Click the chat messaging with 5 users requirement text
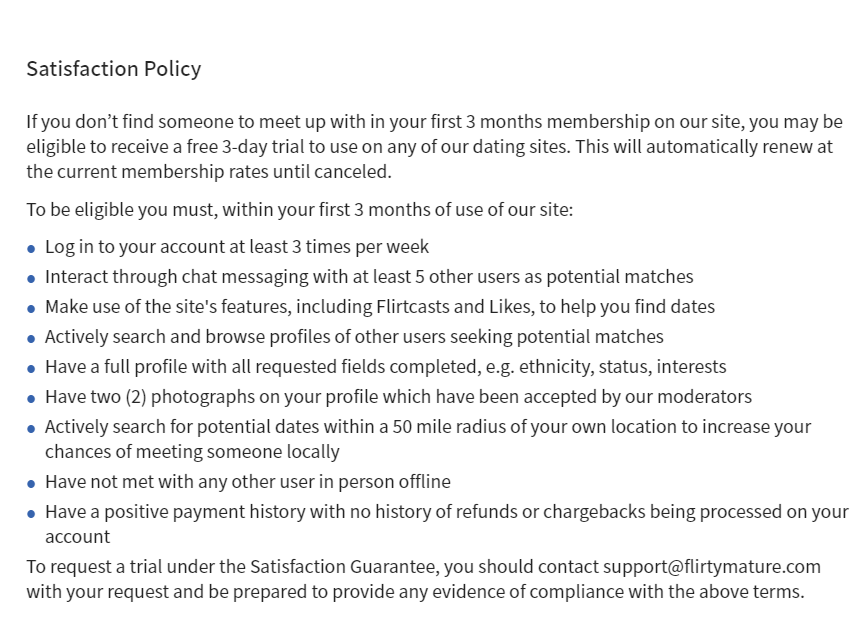The height and width of the screenshot is (627, 855). pyautogui.click(x=369, y=277)
